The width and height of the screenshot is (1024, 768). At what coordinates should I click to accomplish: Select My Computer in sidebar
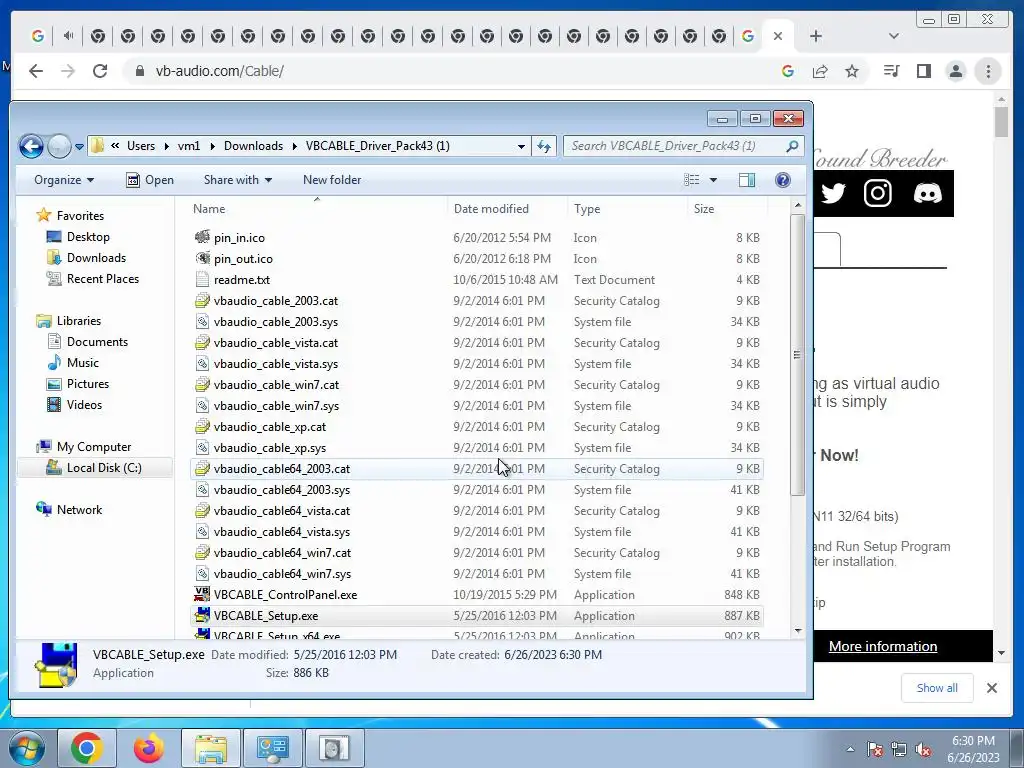93,447
